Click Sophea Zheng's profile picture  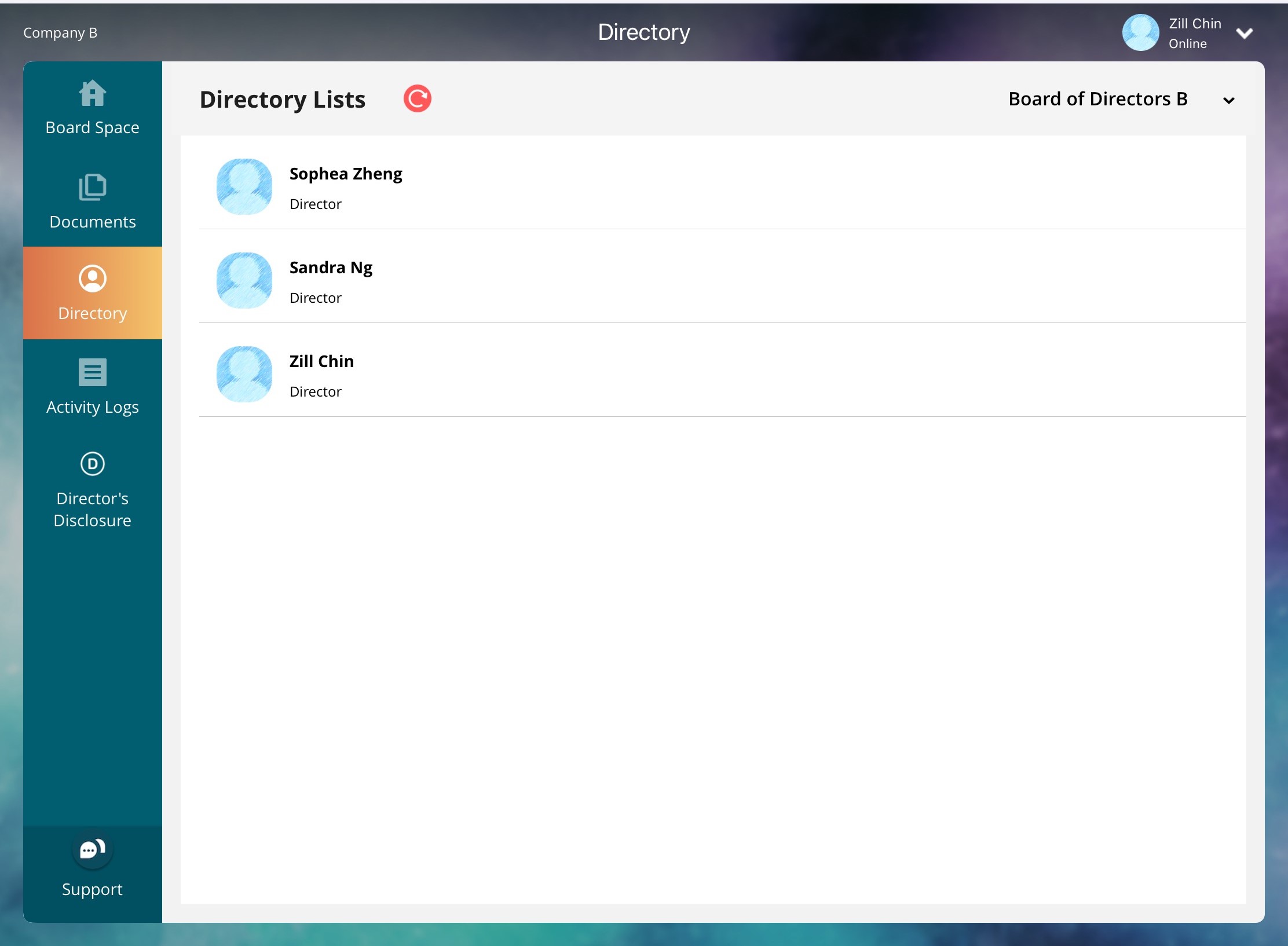point(244,186)
